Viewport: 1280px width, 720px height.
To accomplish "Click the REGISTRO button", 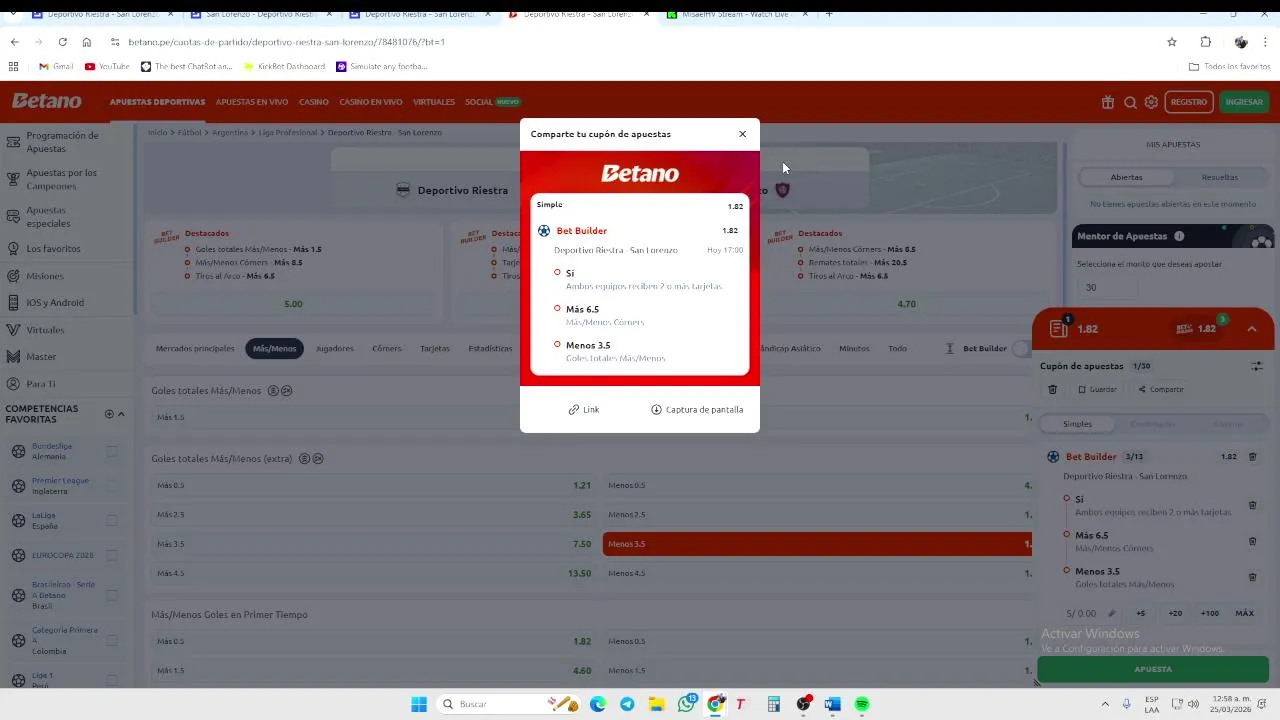I will (1189, 102).
